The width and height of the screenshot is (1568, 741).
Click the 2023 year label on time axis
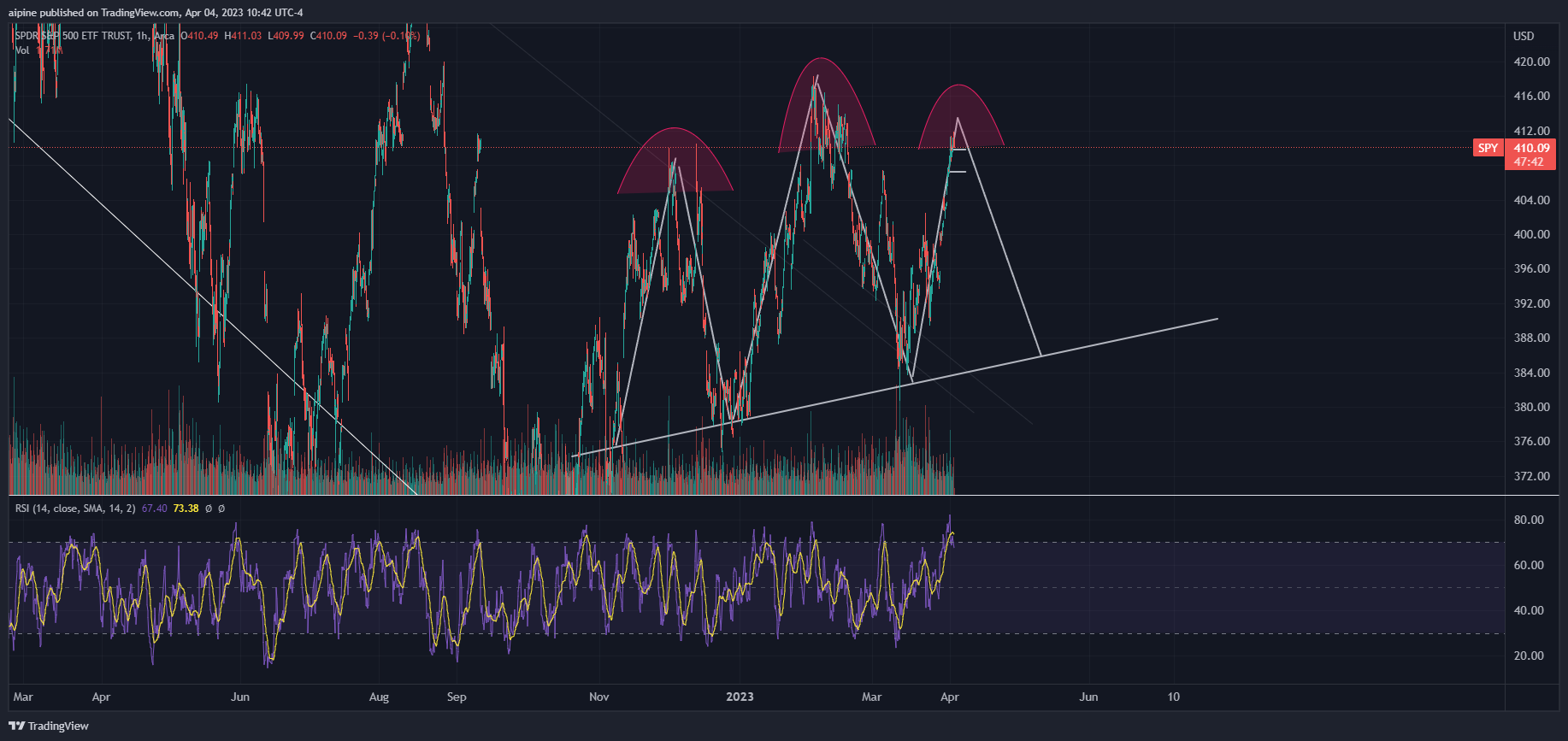[740, 697]
